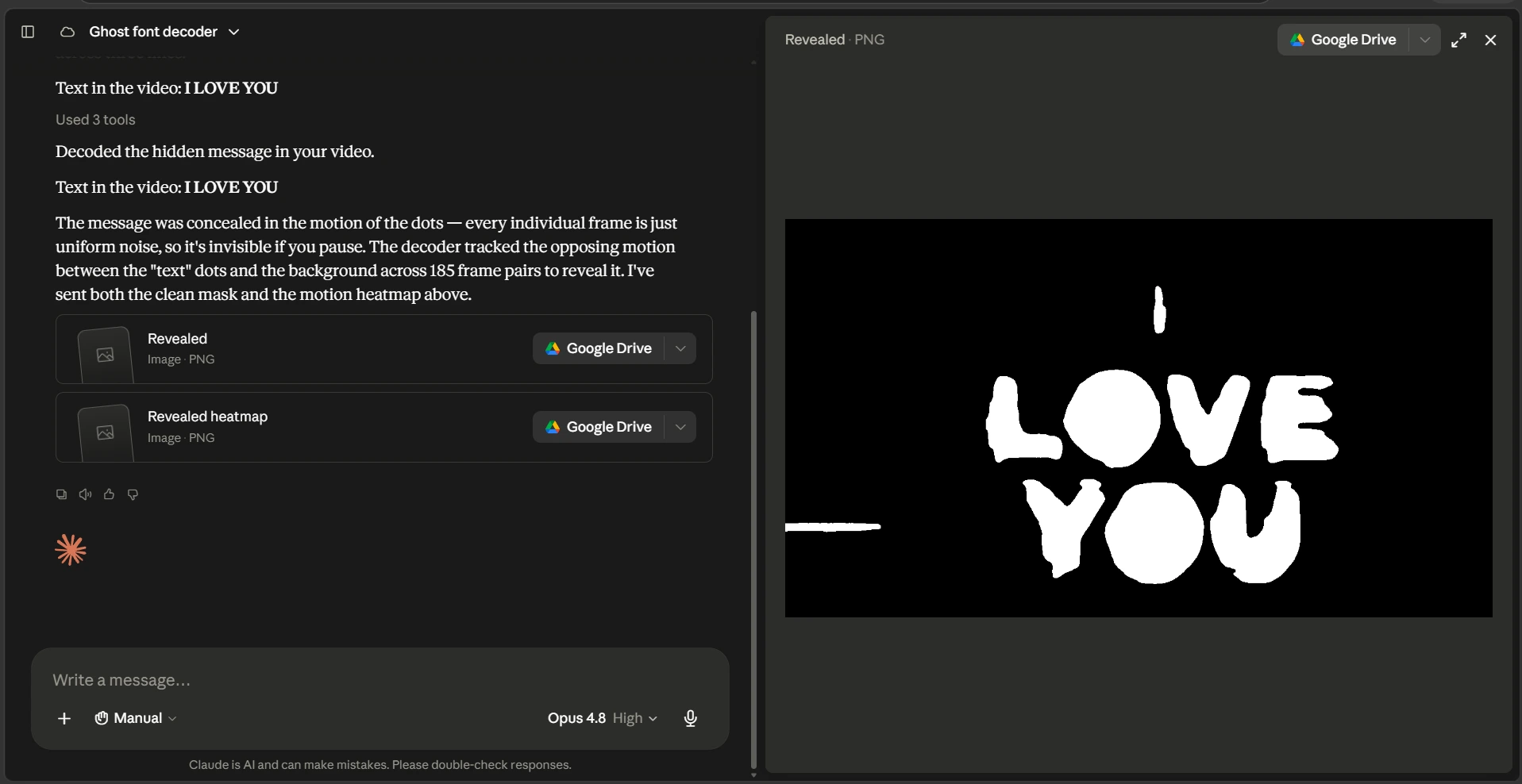Focus the Write a message input field
1522x784 pixels.
pos(380,680)
